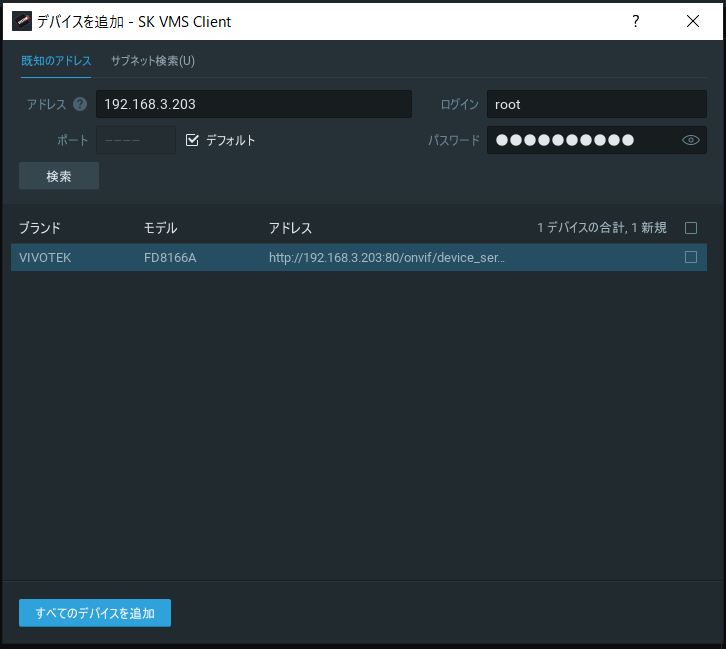The height and width of the screenshot is (649, 726).
Task: Check the VIVOTEK FD8166A row checkbox
Action: [x=690, y=257]
